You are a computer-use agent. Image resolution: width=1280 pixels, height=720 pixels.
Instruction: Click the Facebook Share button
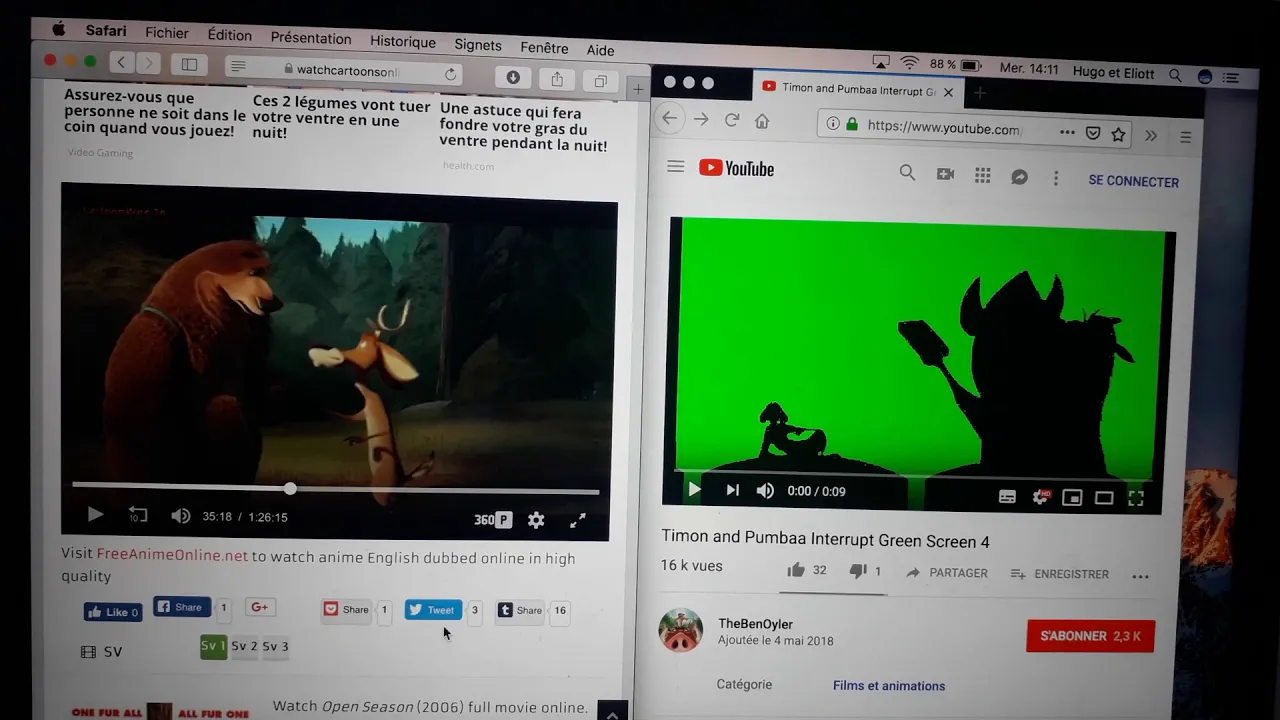tap(181, 607)
